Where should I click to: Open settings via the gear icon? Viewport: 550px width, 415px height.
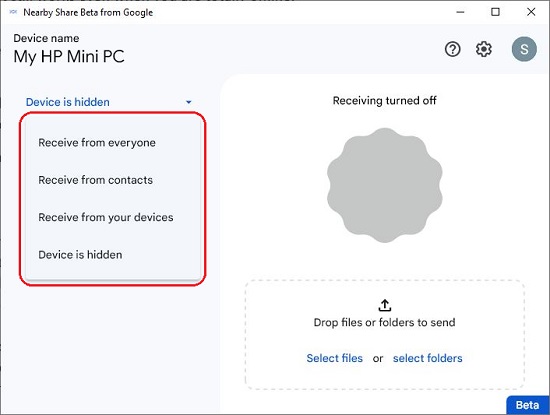[484, 49]
